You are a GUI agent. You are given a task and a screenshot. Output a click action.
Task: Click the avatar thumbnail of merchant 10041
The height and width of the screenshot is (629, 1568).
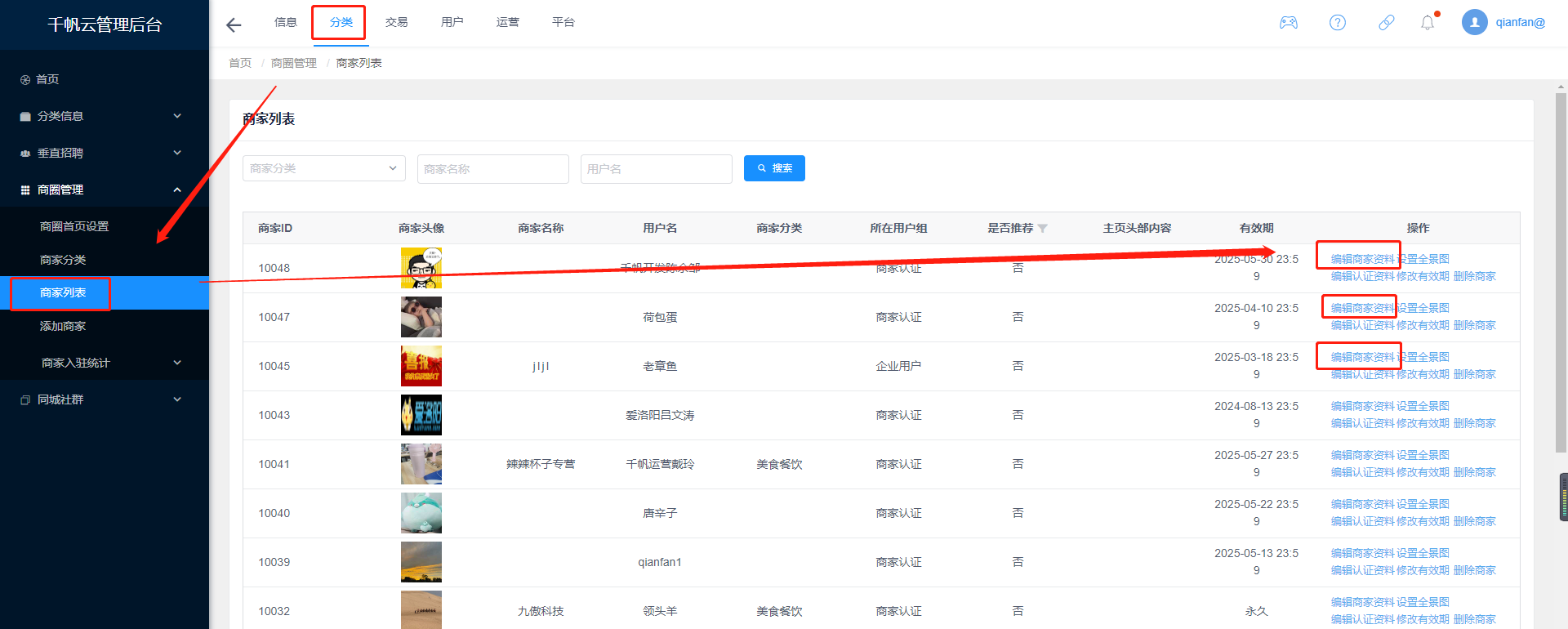coord(421,464)
